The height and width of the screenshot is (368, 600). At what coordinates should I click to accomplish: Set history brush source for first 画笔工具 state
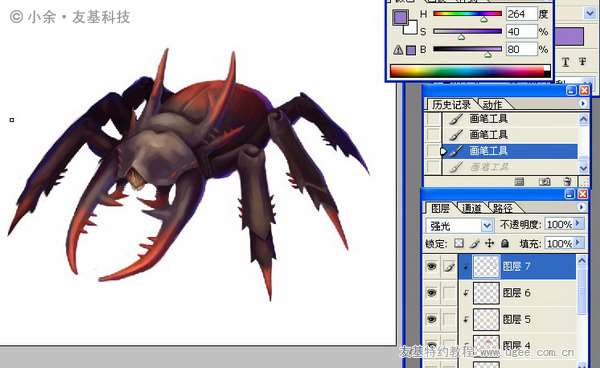[433, 119]
